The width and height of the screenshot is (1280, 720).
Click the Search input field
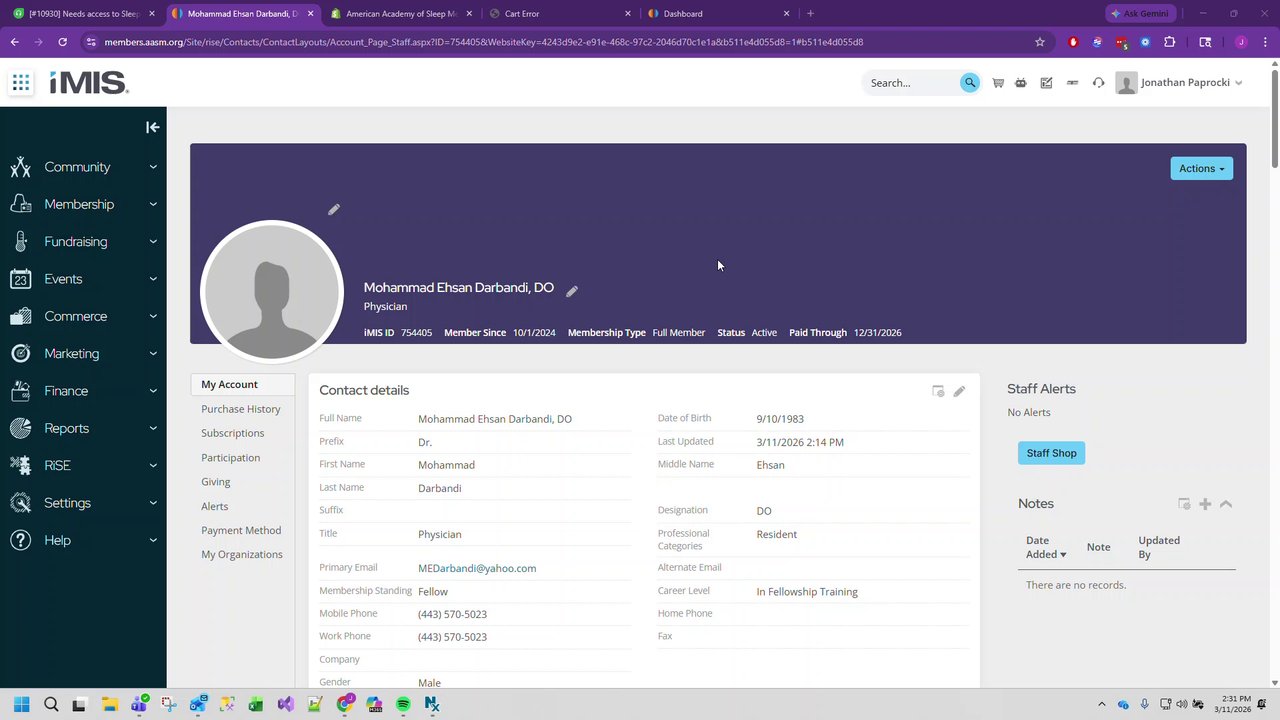pyautogui.click(x=912, y=83)
